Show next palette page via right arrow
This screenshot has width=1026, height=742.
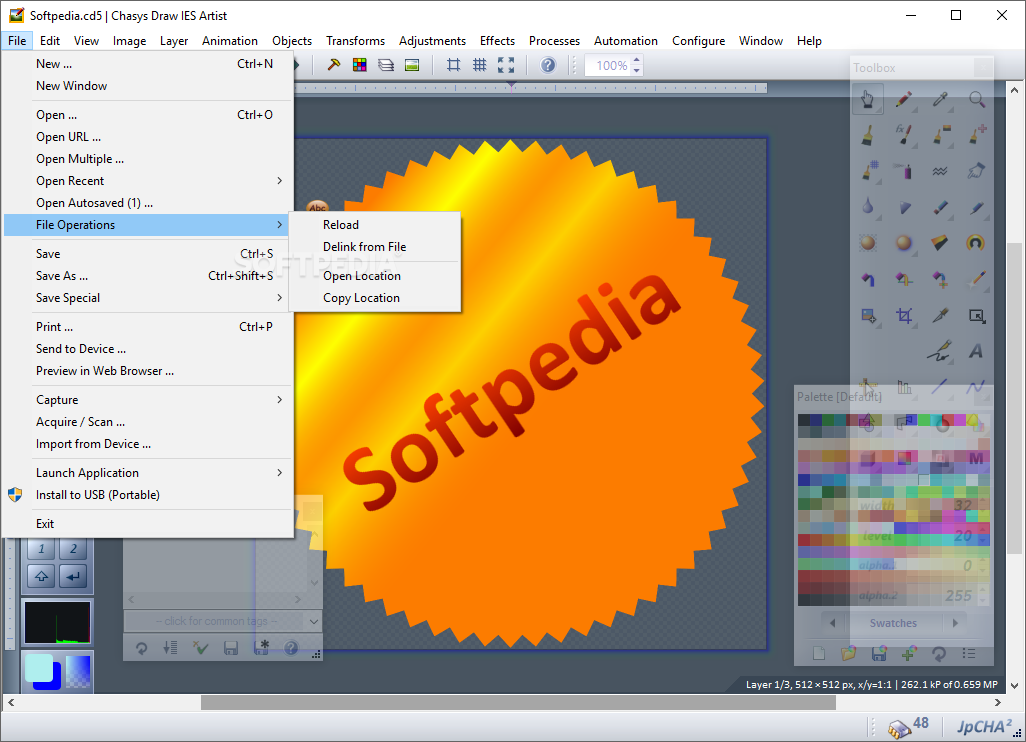(955, 623)
